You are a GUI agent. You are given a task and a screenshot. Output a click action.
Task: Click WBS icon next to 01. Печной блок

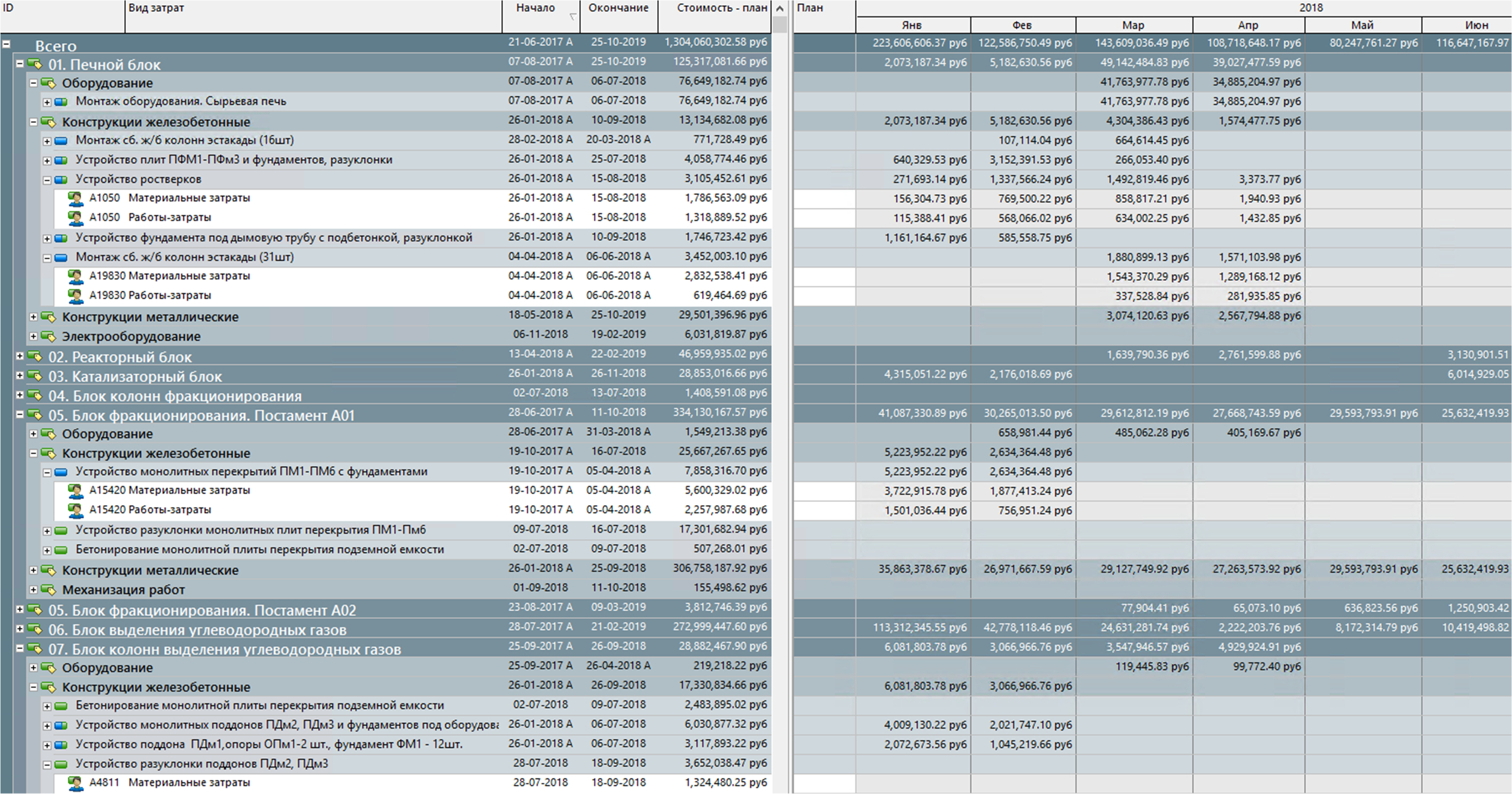[x=35, y=63]
